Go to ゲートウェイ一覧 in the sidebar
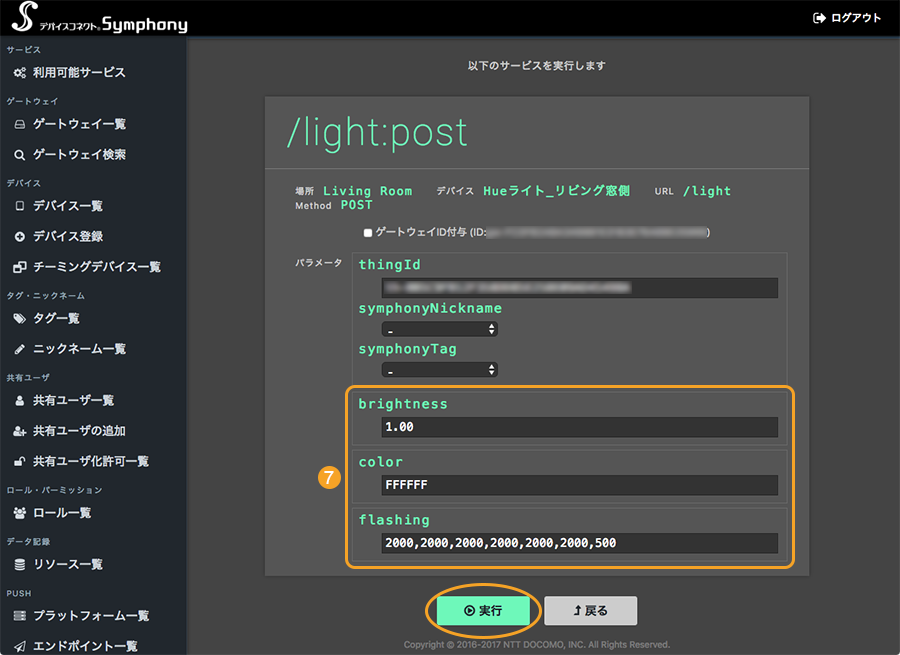Viewport: 900px width, 655px height. (x=79, y=125)
